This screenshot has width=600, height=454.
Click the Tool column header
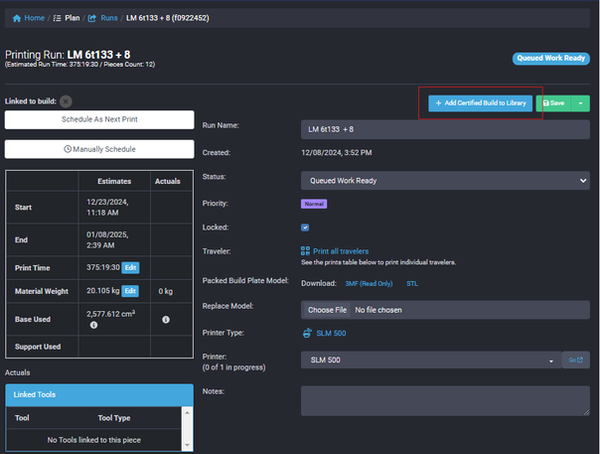[22, 418]
